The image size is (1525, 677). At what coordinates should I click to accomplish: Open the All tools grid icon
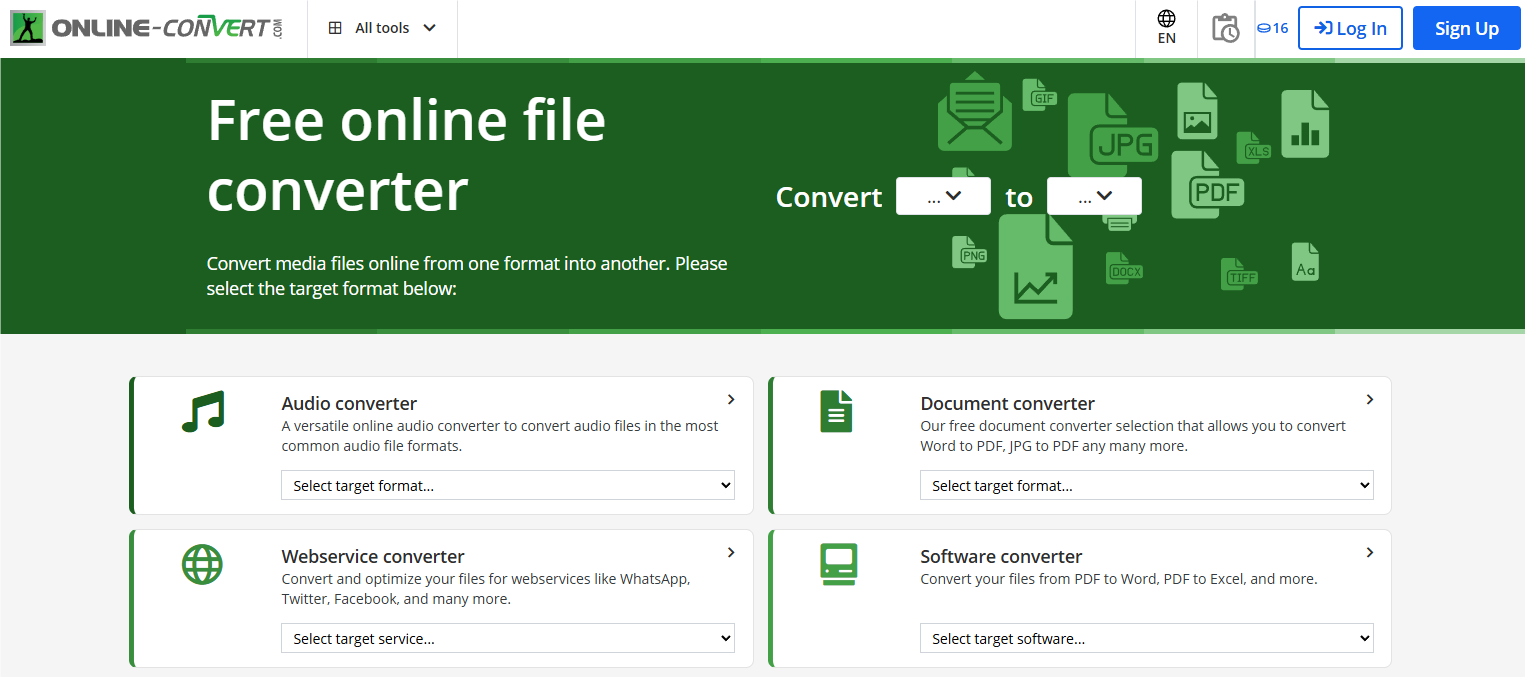(x=335, y=27)
